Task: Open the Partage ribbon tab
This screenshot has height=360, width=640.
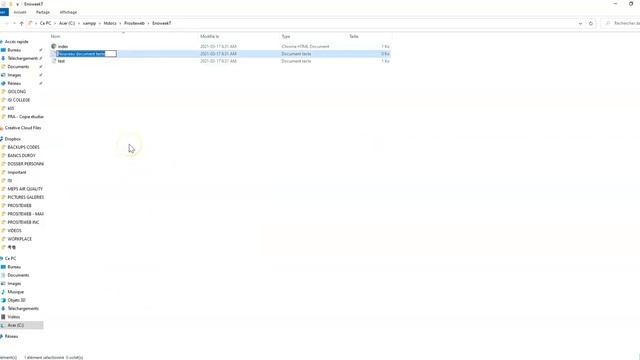Action: [42, 12]
